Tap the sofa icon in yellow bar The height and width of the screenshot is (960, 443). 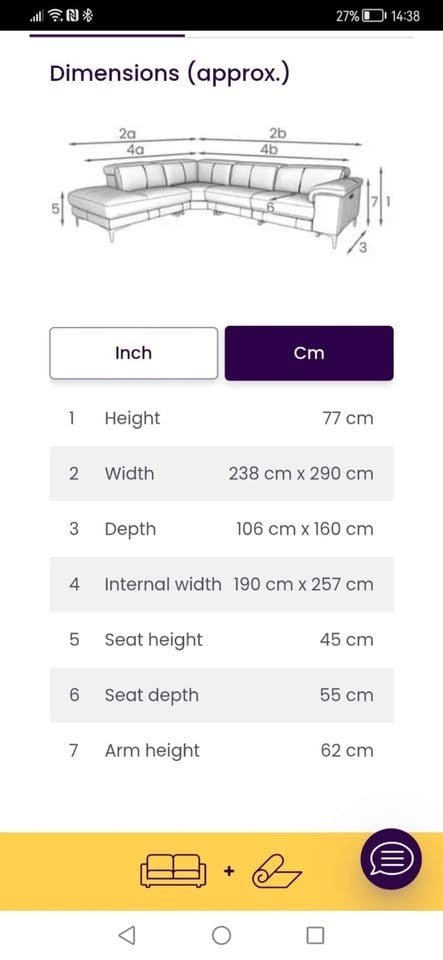click(x=174, y=870)
